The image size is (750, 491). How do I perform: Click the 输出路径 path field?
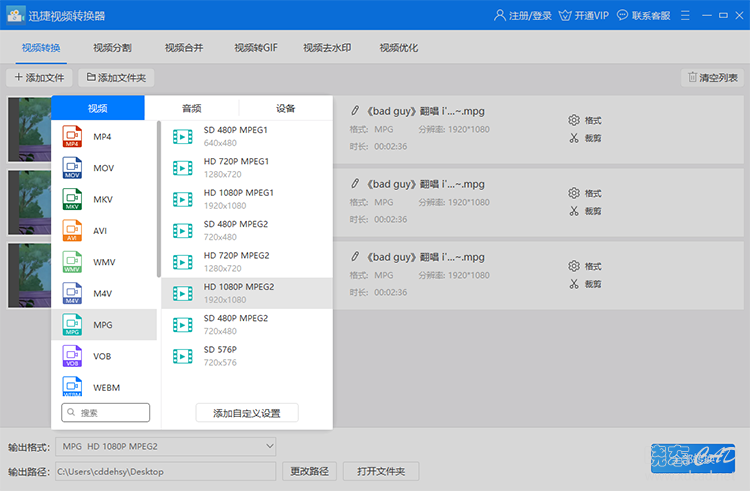165,471
